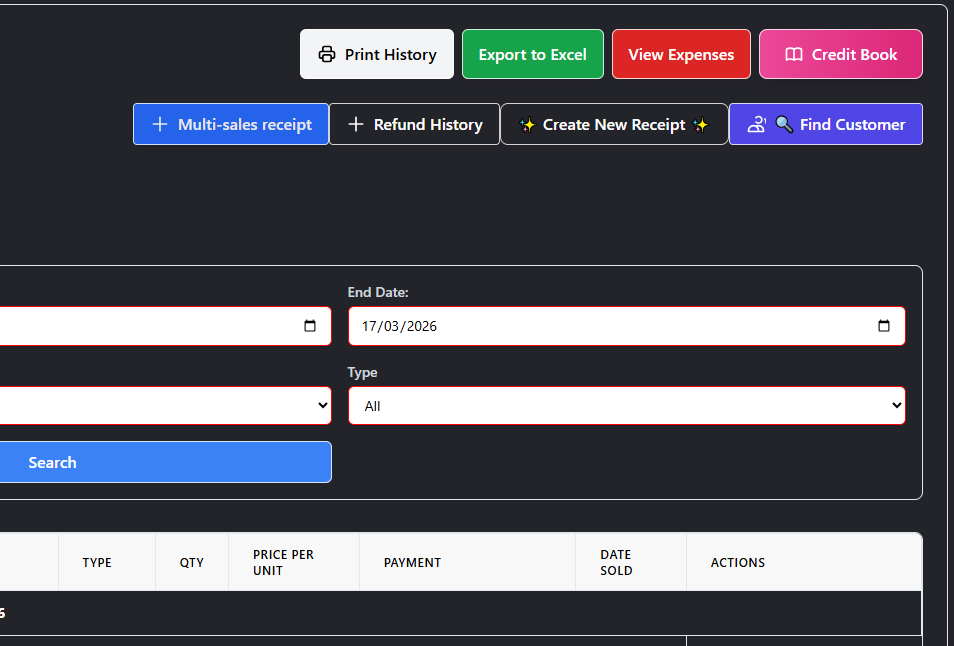Expand the Type dropdown showing All
The height and width of the screenshot is (646, 954).
click(626, 406)
